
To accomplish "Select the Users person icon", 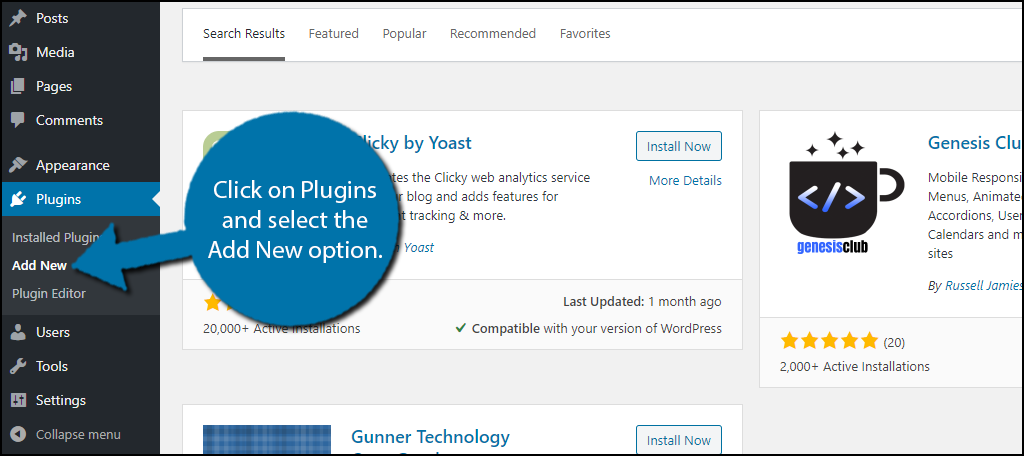I will (18, 332).
